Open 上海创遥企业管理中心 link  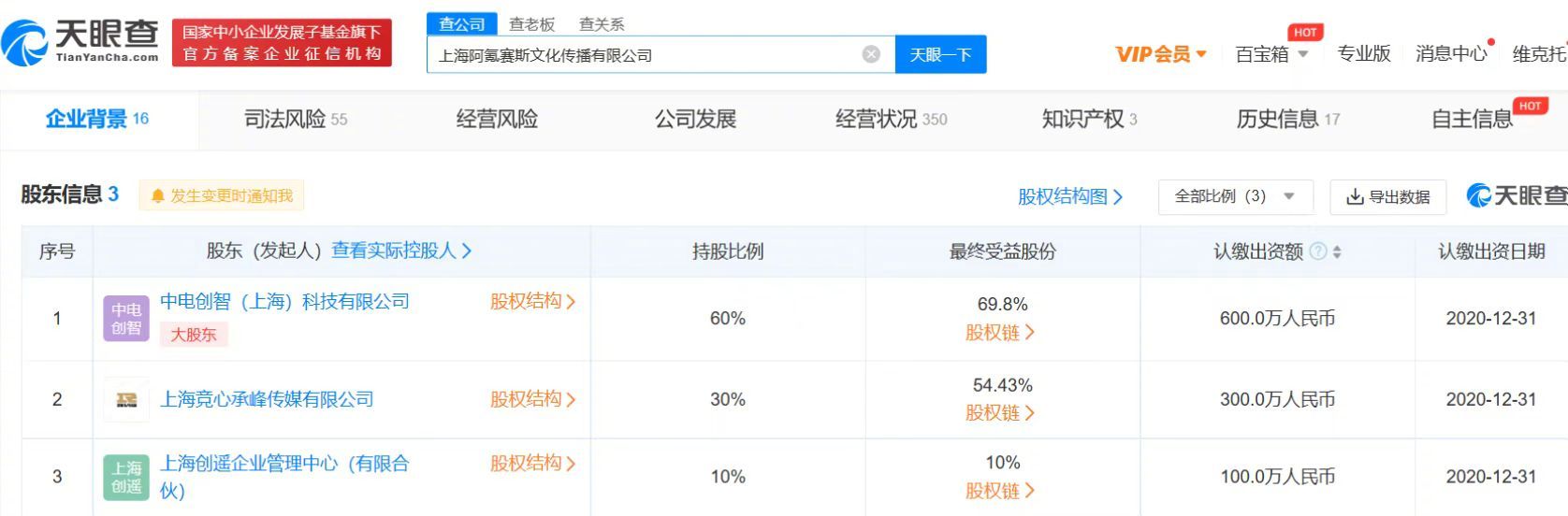(284, 476)
